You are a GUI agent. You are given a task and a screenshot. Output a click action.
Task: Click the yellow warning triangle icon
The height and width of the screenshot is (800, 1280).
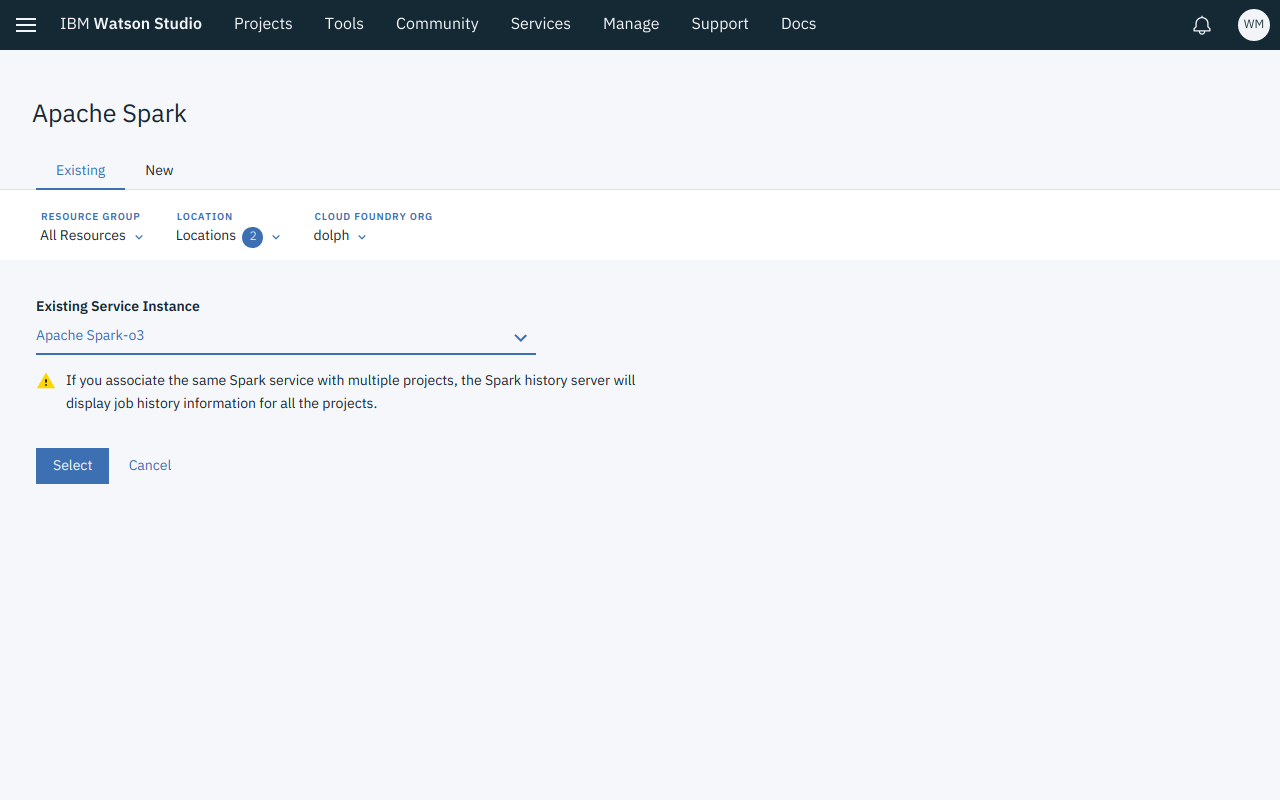(x=45, y=381)
